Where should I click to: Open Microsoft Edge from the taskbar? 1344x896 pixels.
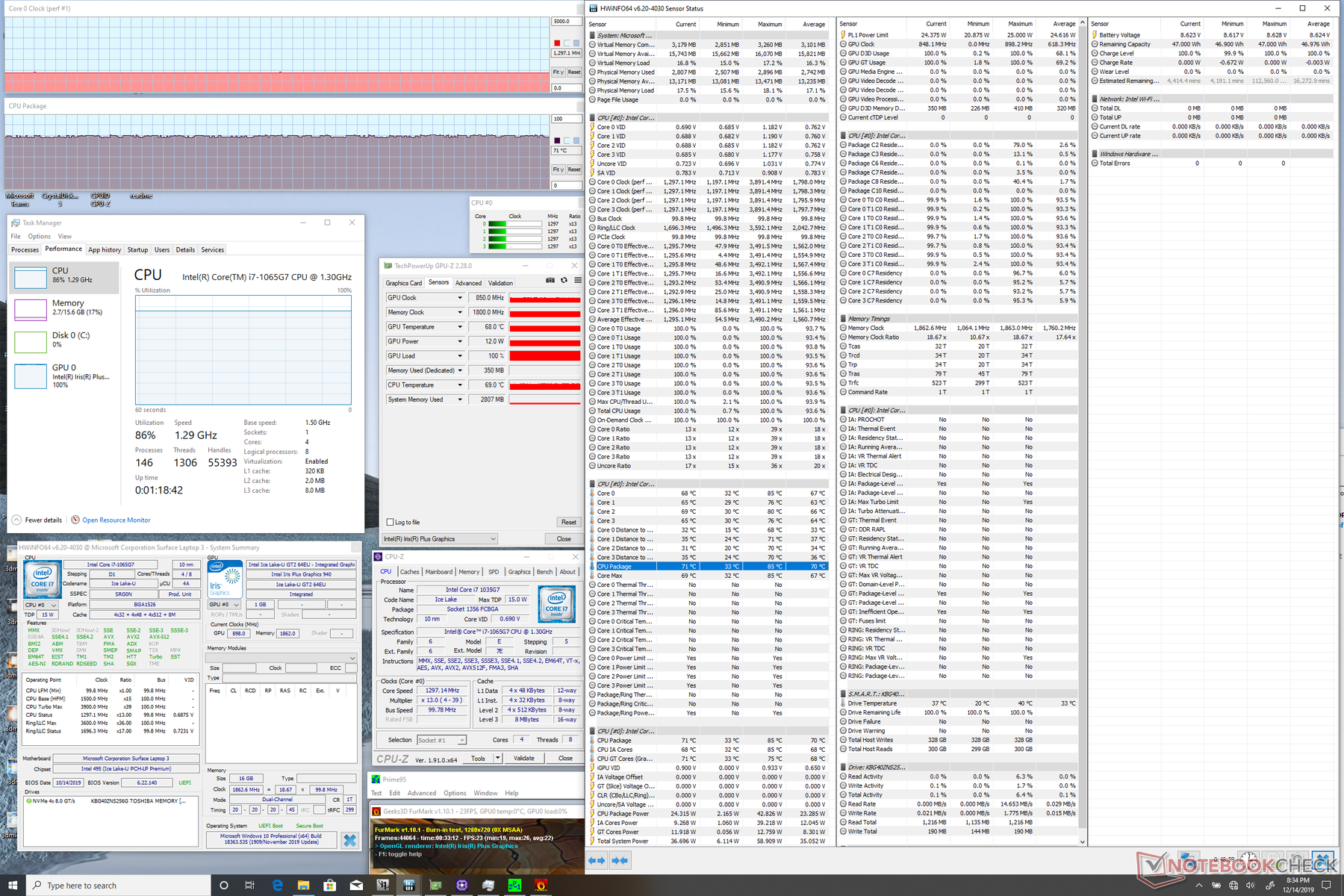pyautogui.click(x=278, y=885)
